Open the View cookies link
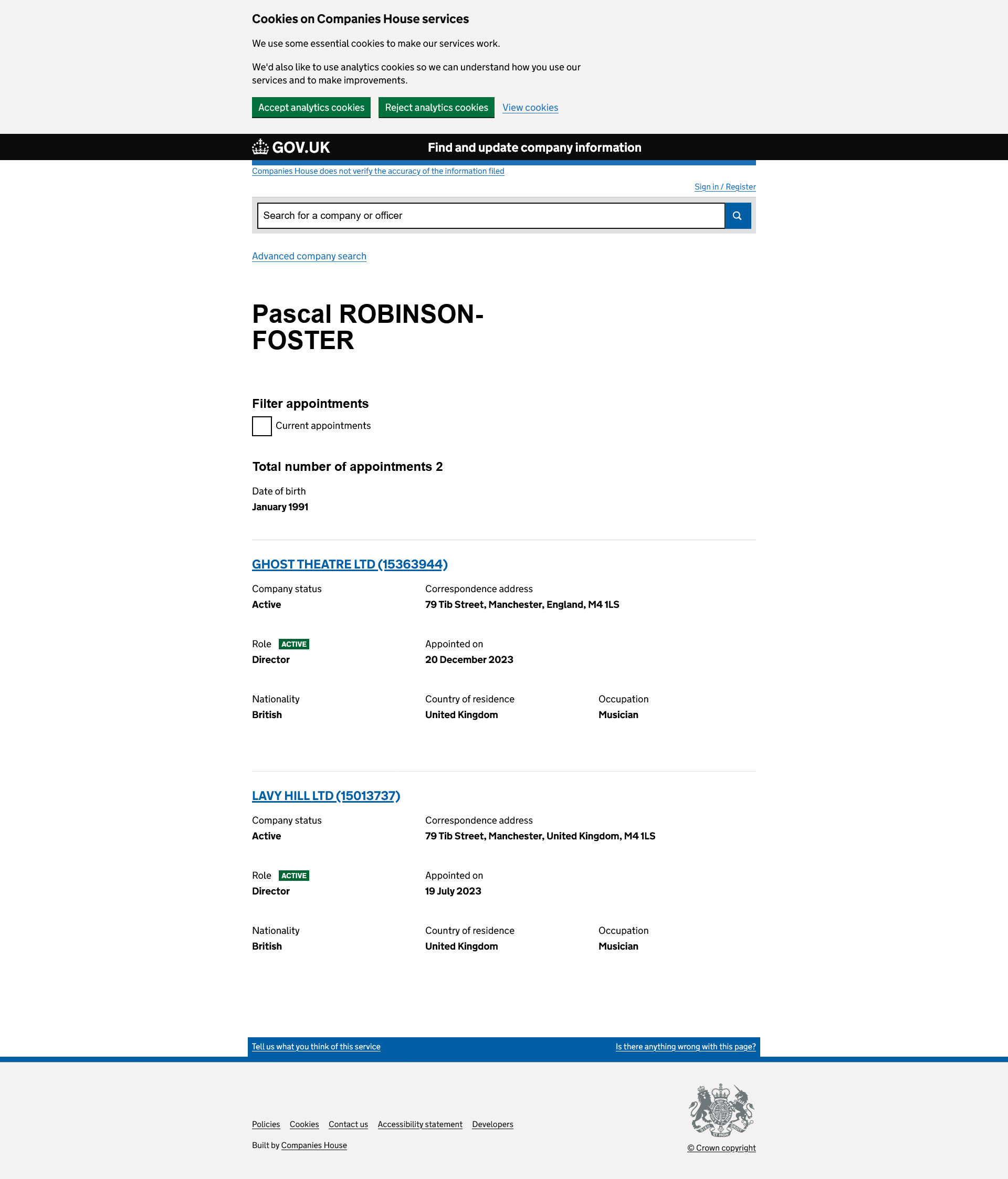The image size is (1008, 1179). 530,108
